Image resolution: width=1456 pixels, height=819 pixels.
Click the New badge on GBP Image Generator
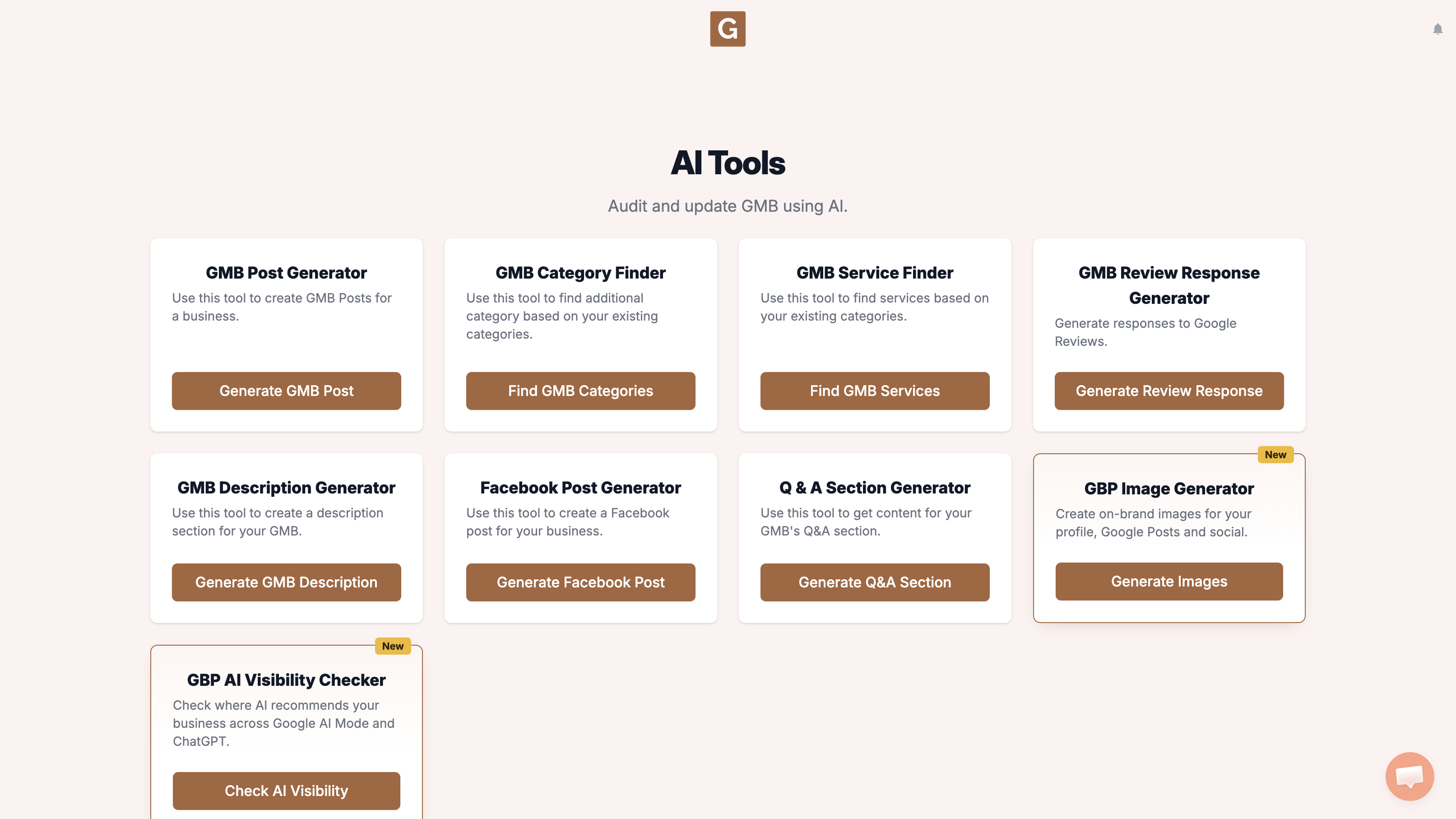pos(1275,455)
